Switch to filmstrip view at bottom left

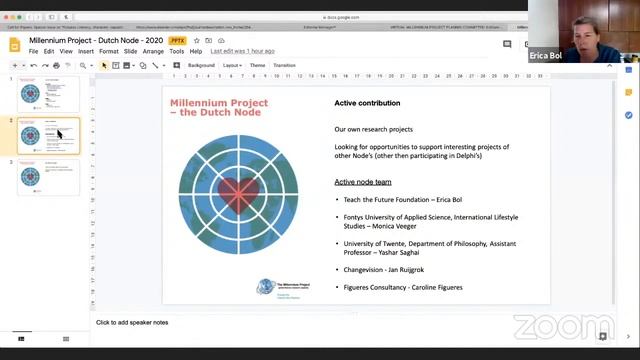21,339
